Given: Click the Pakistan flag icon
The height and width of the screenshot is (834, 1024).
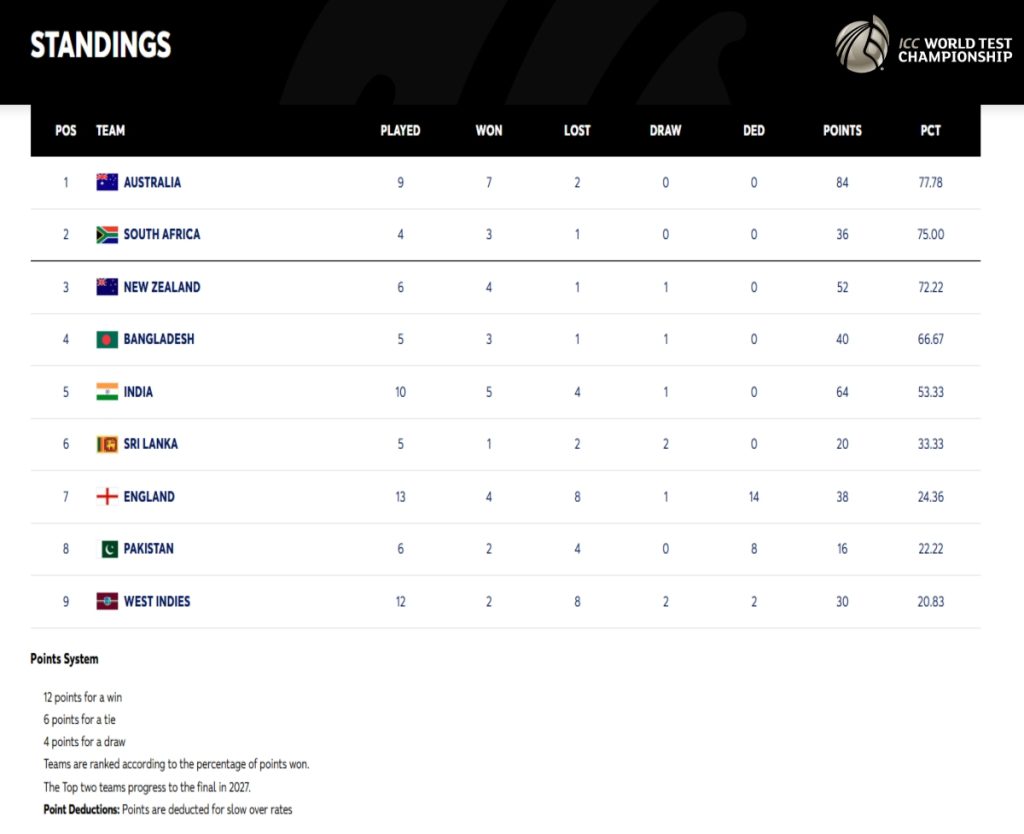Looking at the screenshot, I should 107,549.
